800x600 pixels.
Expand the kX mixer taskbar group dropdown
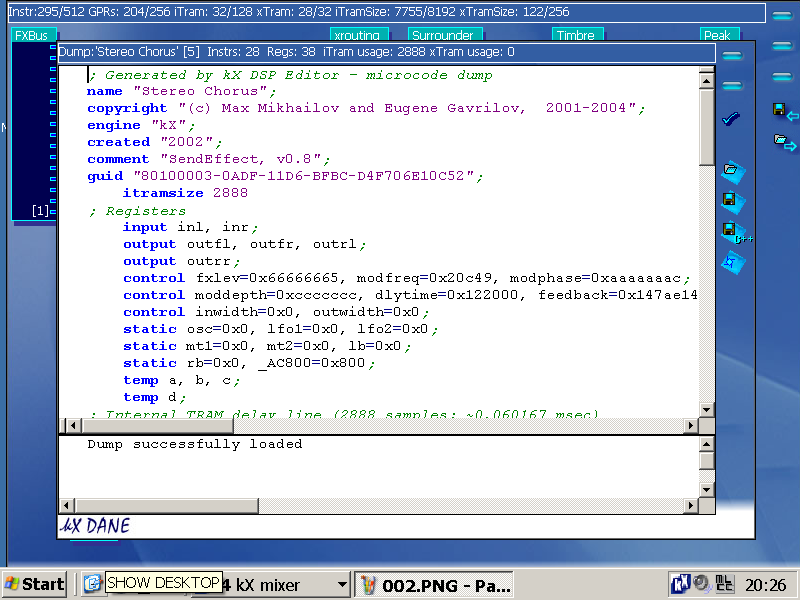click(x=342, y=584)
